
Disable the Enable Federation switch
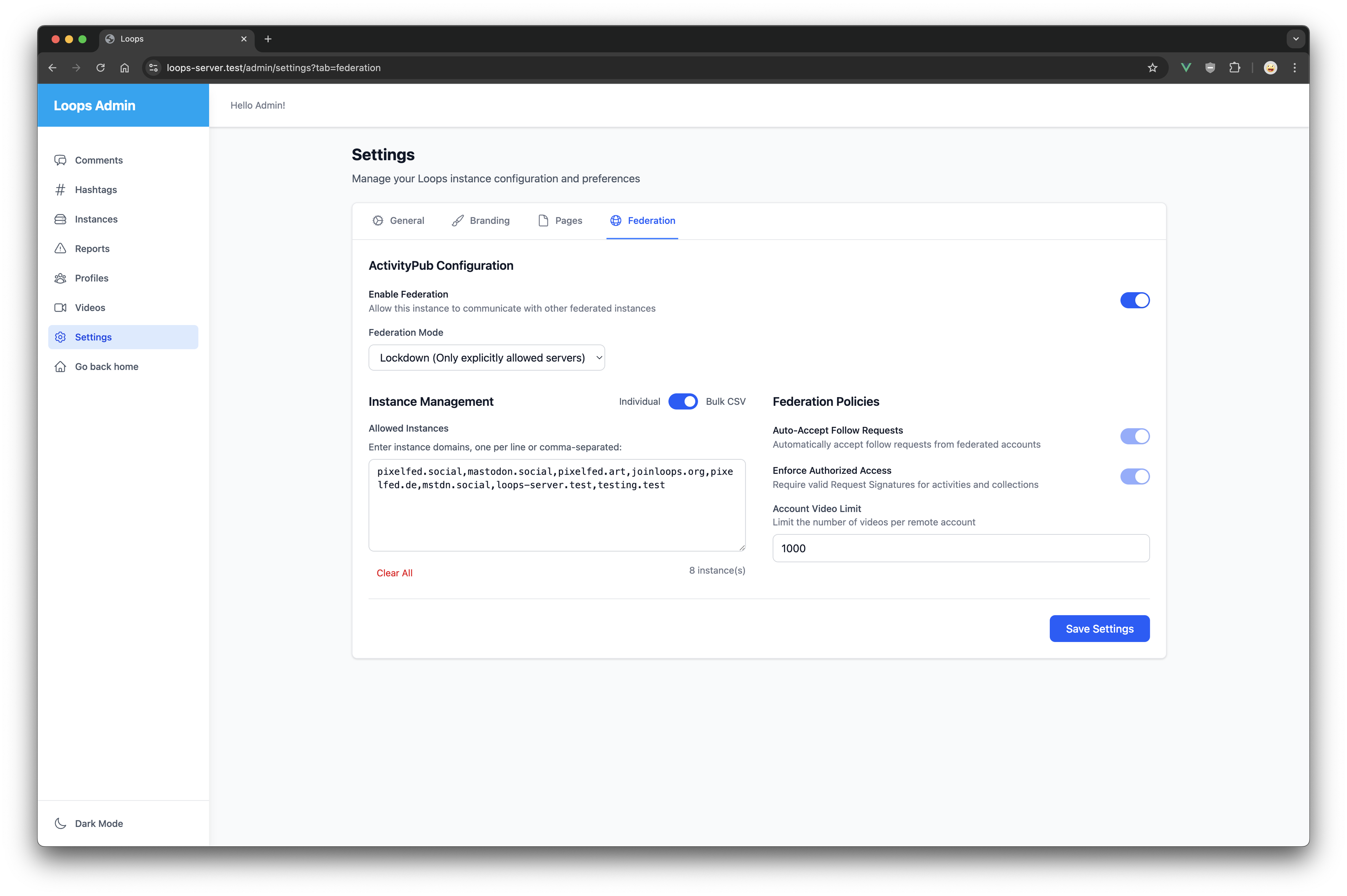pyautogui.click(x=1135, y=301)
